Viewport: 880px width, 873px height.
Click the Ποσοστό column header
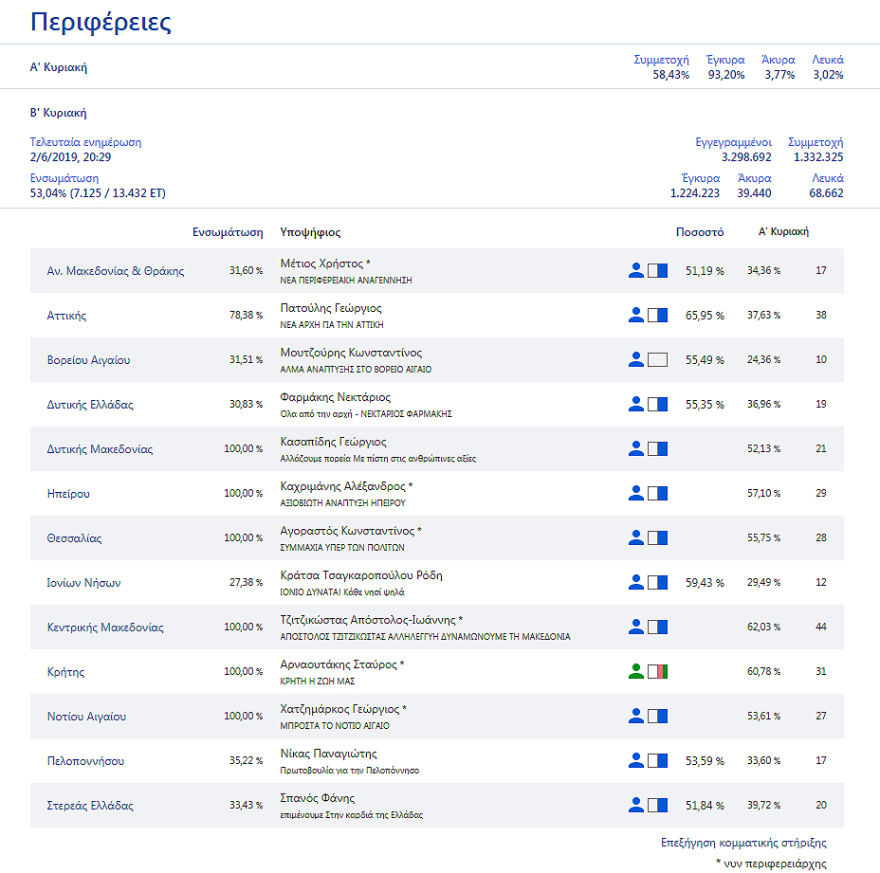tap(699, 232)
